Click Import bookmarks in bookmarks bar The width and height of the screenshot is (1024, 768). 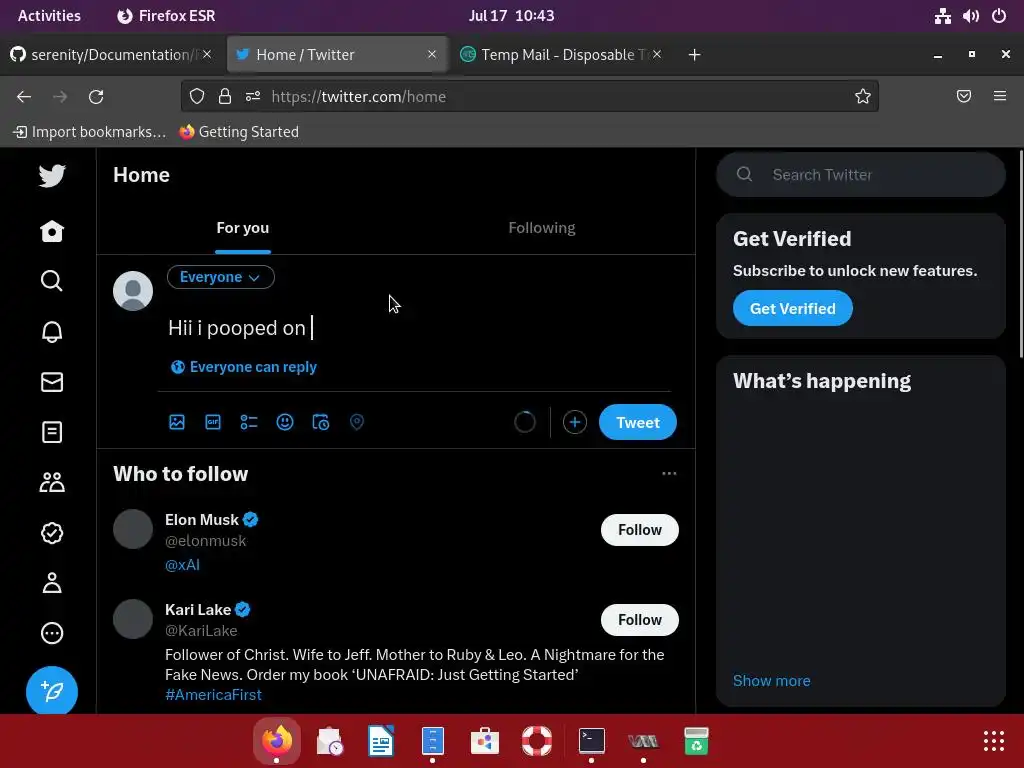tap(89, 132)
